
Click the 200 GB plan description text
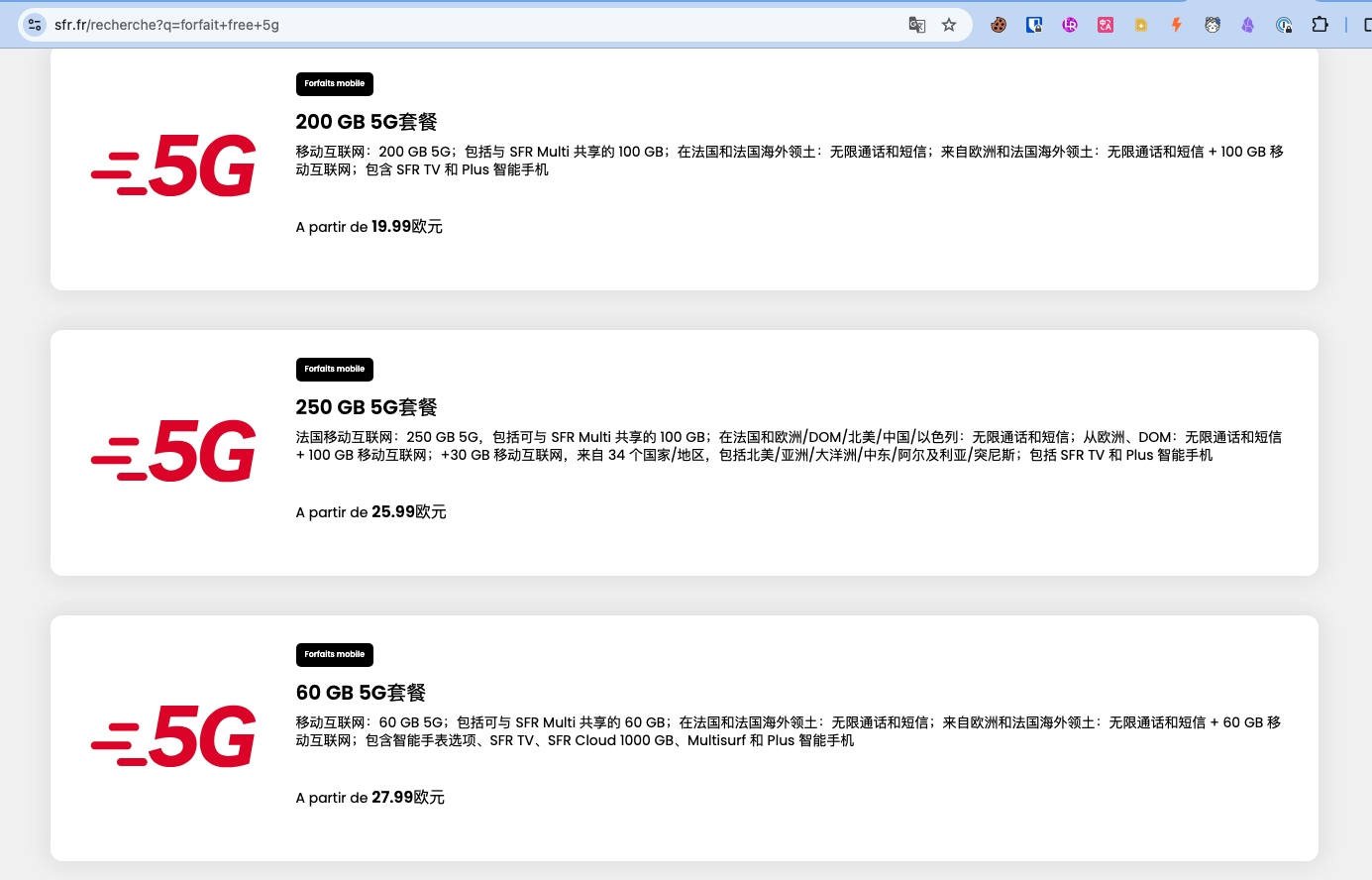click(x=790, y=161)
